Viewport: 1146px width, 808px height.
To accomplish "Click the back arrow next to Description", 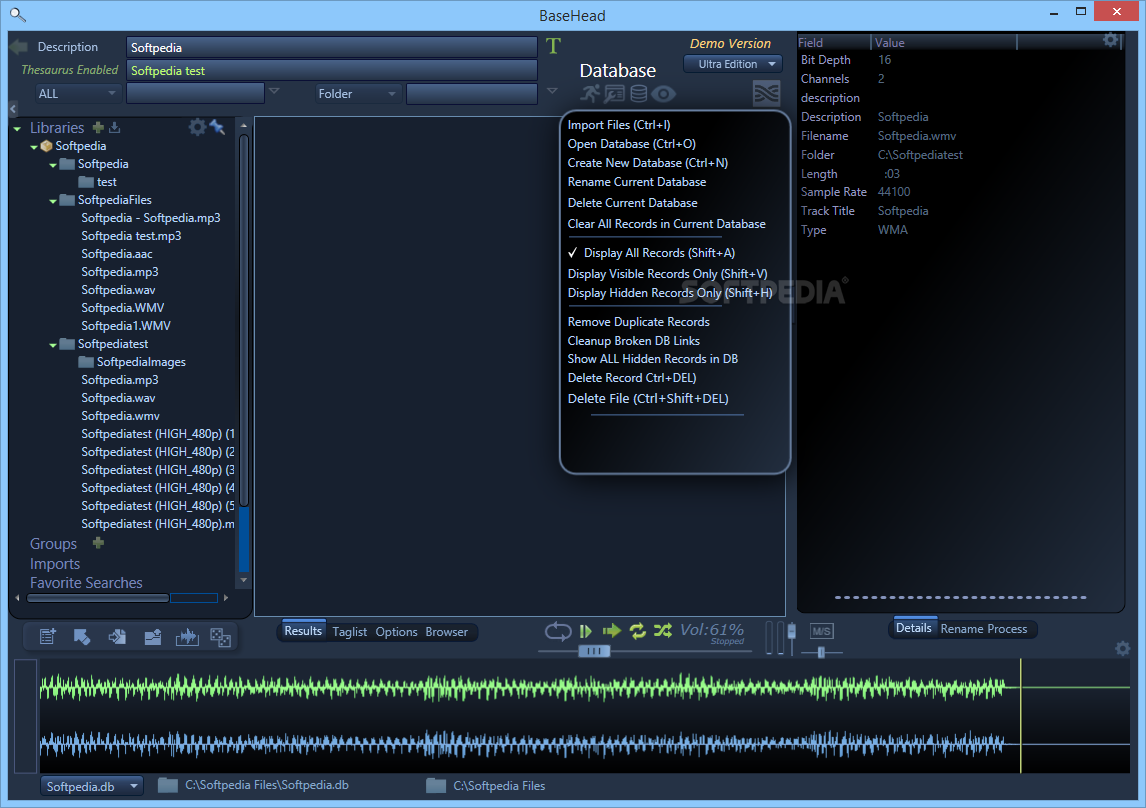I will (x=18, y=47).
